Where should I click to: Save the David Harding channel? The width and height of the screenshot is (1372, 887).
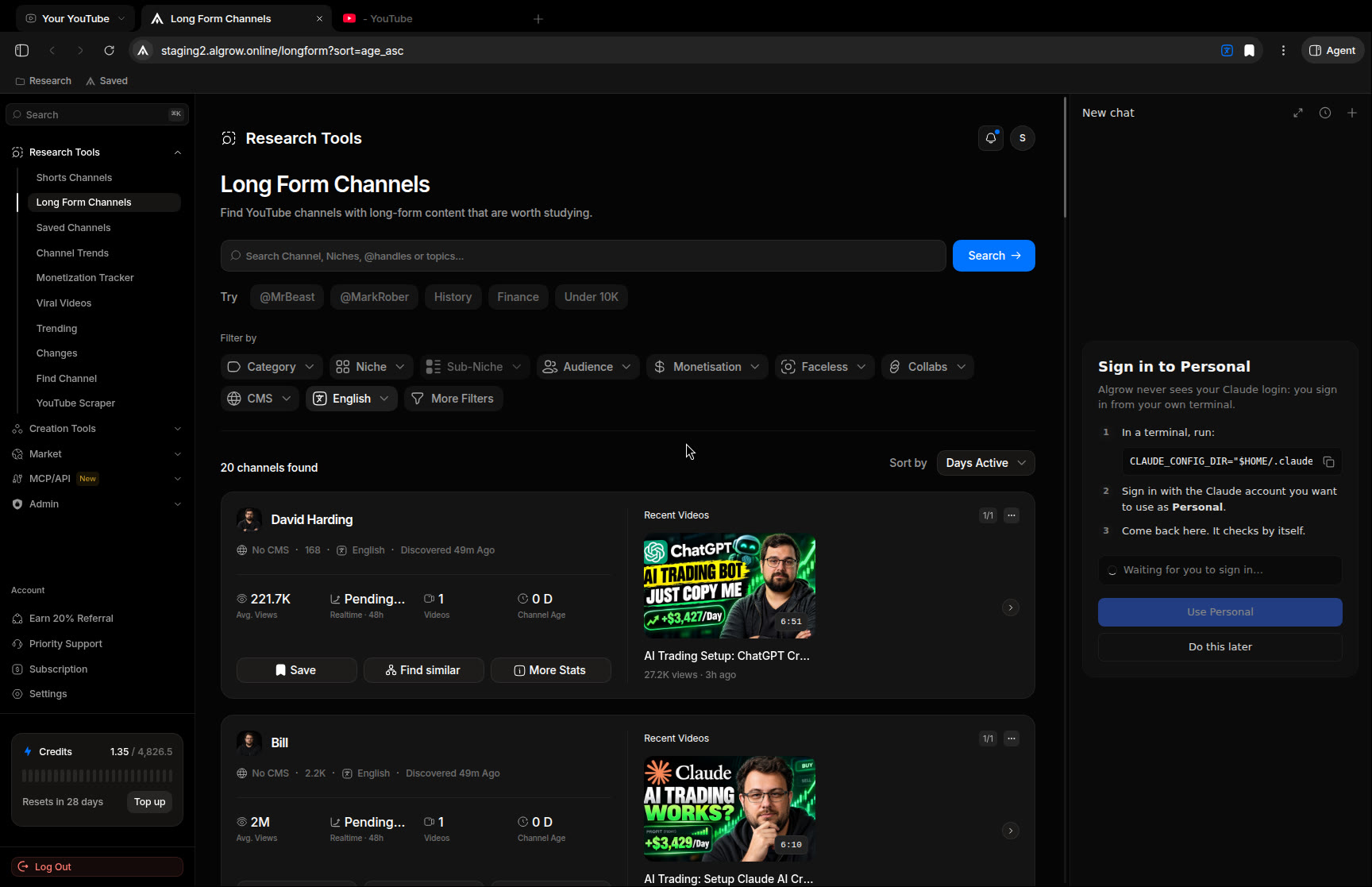point(296,670)
